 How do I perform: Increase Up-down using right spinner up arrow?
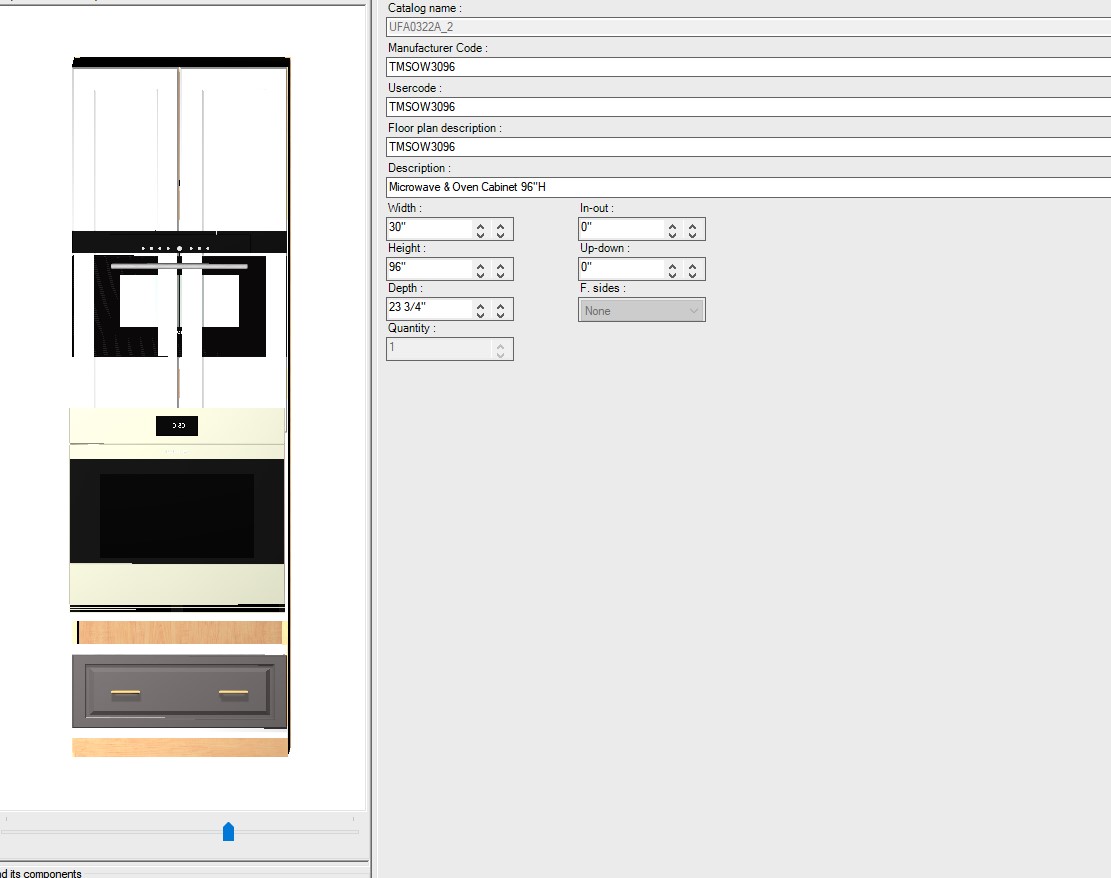693,266
